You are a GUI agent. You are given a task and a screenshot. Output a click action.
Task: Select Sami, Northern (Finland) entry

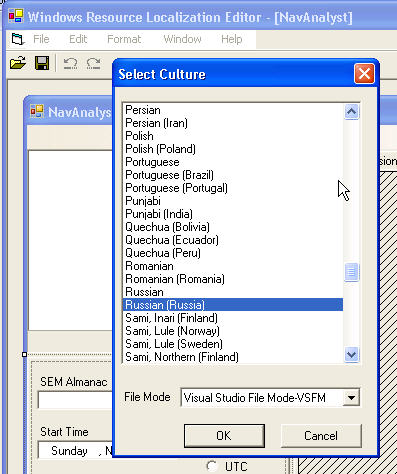coord(233,357)
